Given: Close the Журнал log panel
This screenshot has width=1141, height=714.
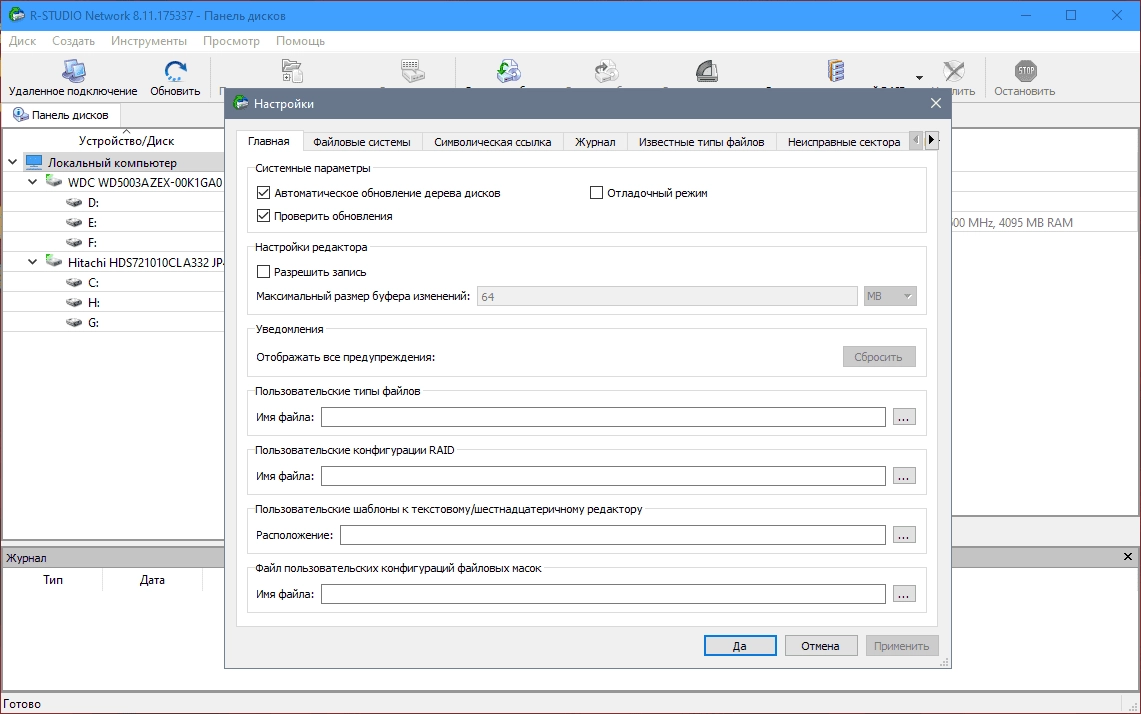Looking at the screenshot, I should tap(1127, 557).
